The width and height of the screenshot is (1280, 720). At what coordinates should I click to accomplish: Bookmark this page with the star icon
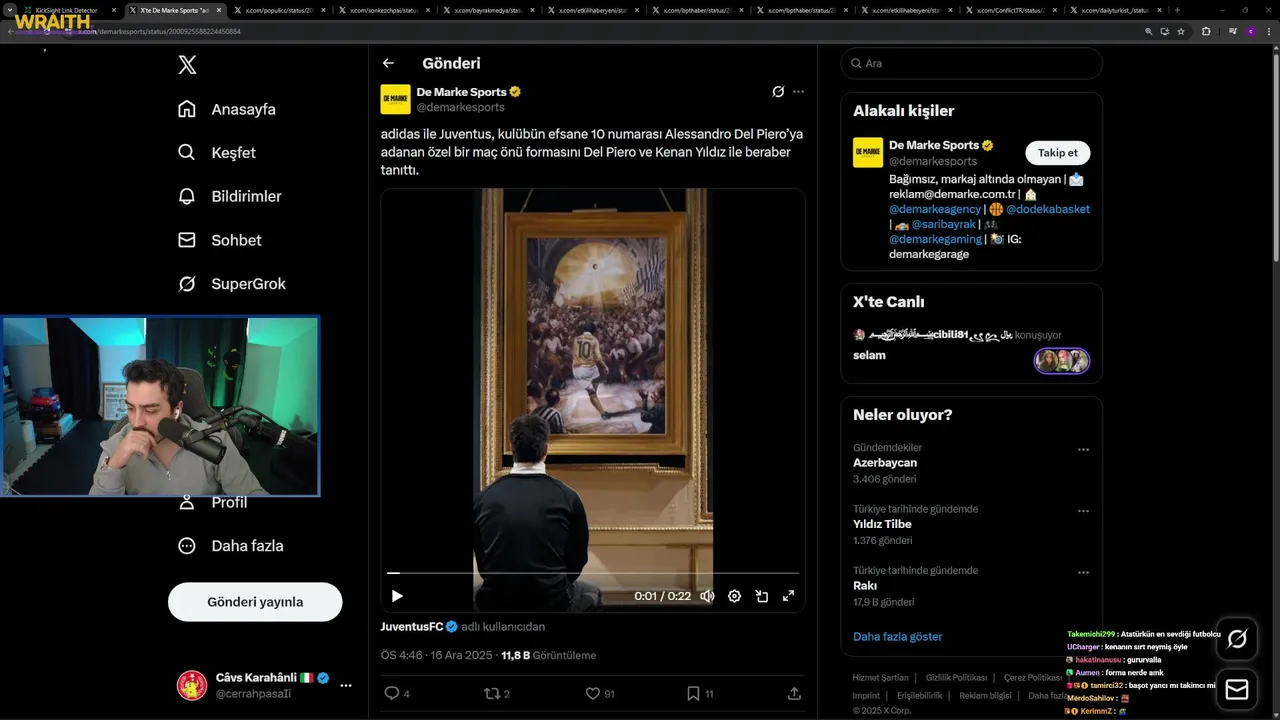coord(1181,32)
